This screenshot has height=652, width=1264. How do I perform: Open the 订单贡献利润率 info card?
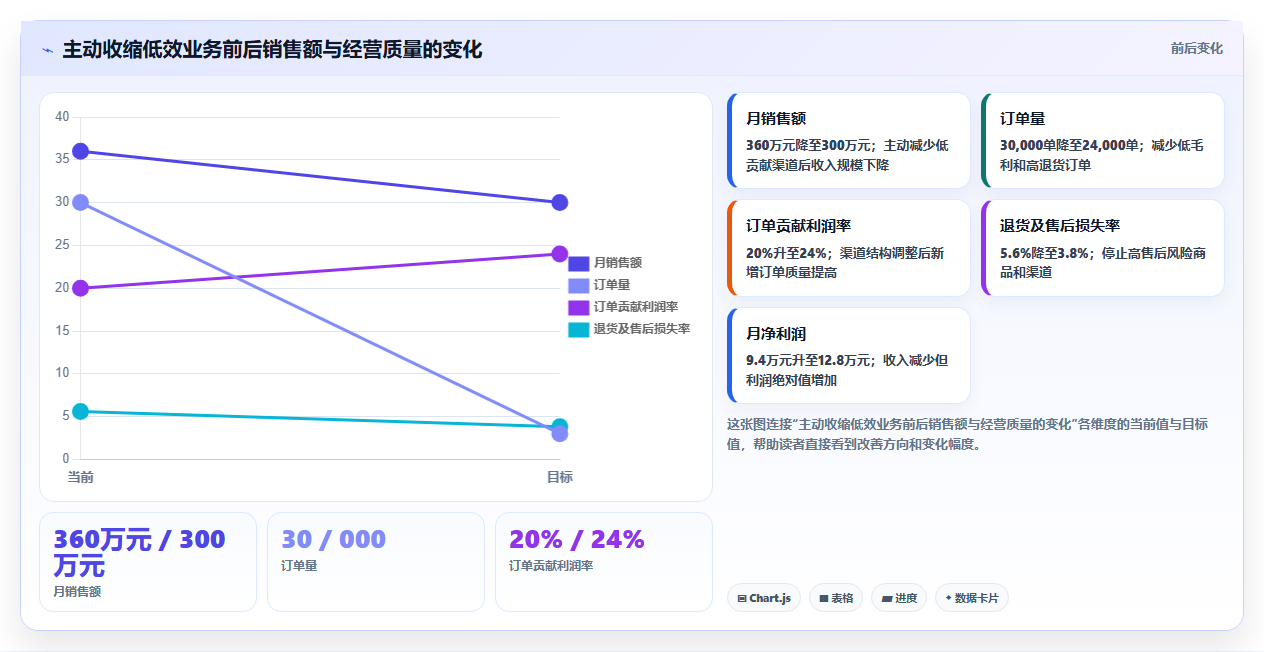[849, 248]
